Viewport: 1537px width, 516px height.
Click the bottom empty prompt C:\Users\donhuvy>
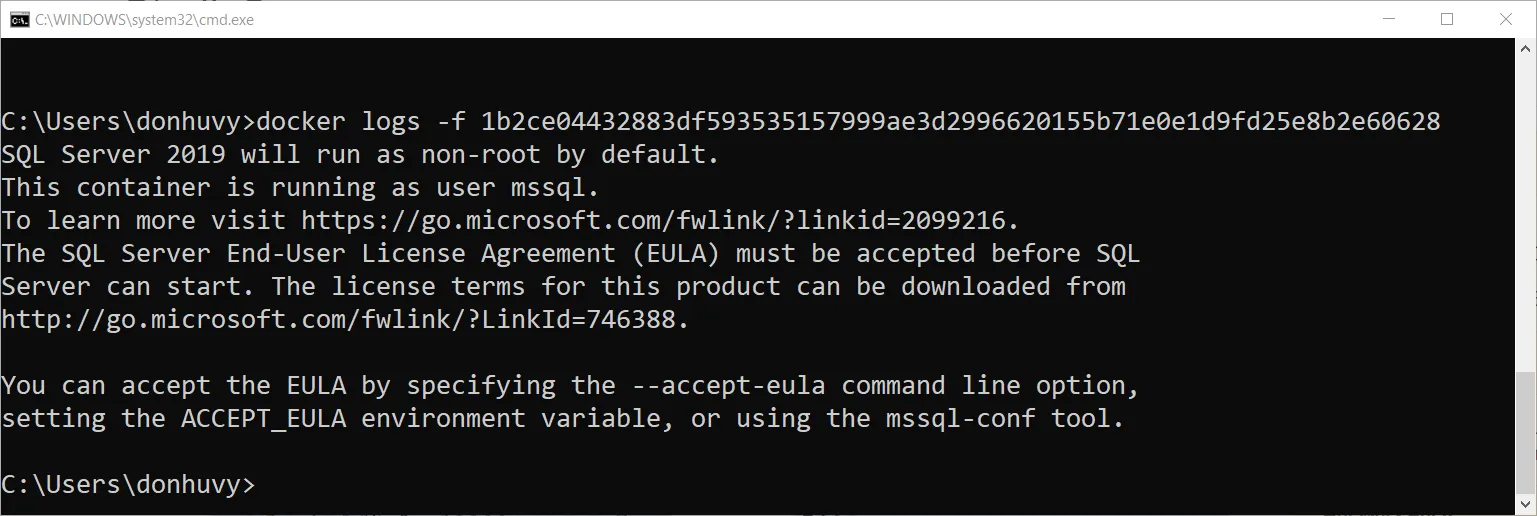[128, 485]
